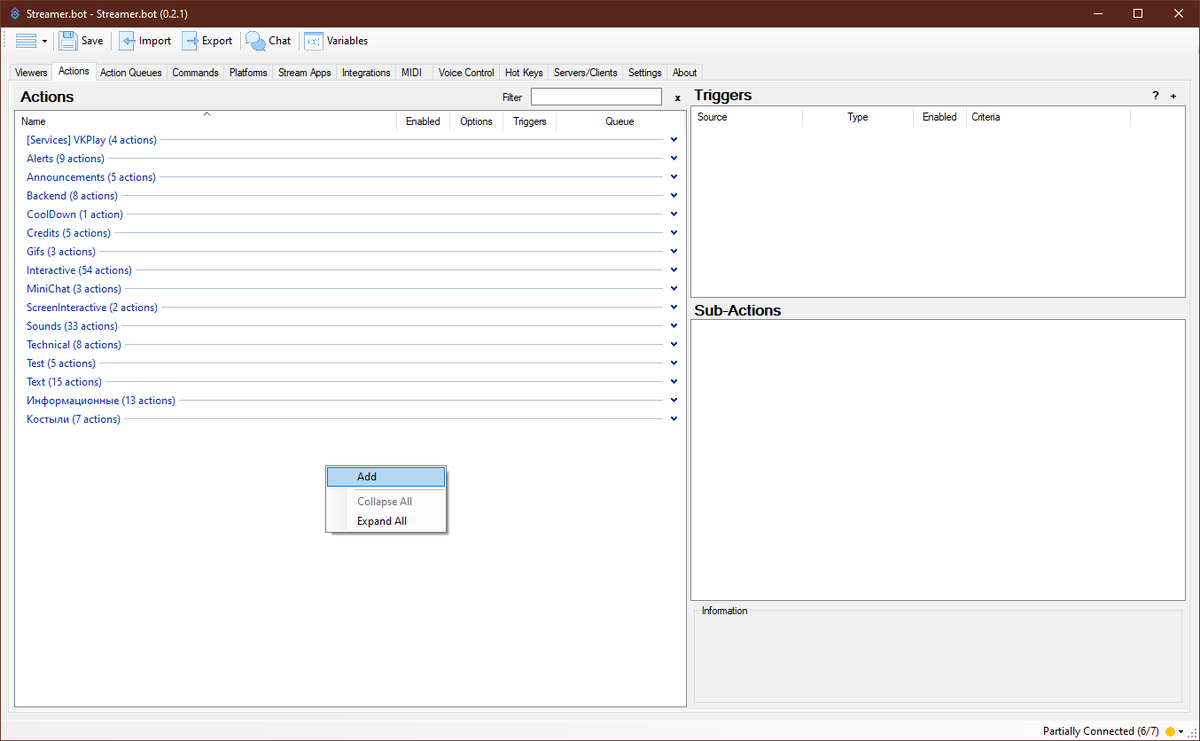Viewport: 1200px width, 741px height.
Task: Expand the MiniChat group chevron
Action: click(674, 288)
